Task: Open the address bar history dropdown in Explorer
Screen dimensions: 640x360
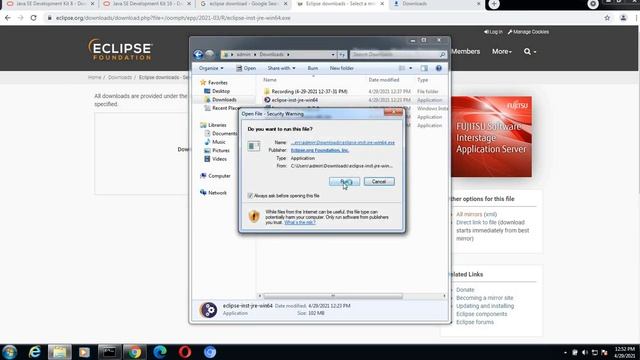Action: pos(333,54)
